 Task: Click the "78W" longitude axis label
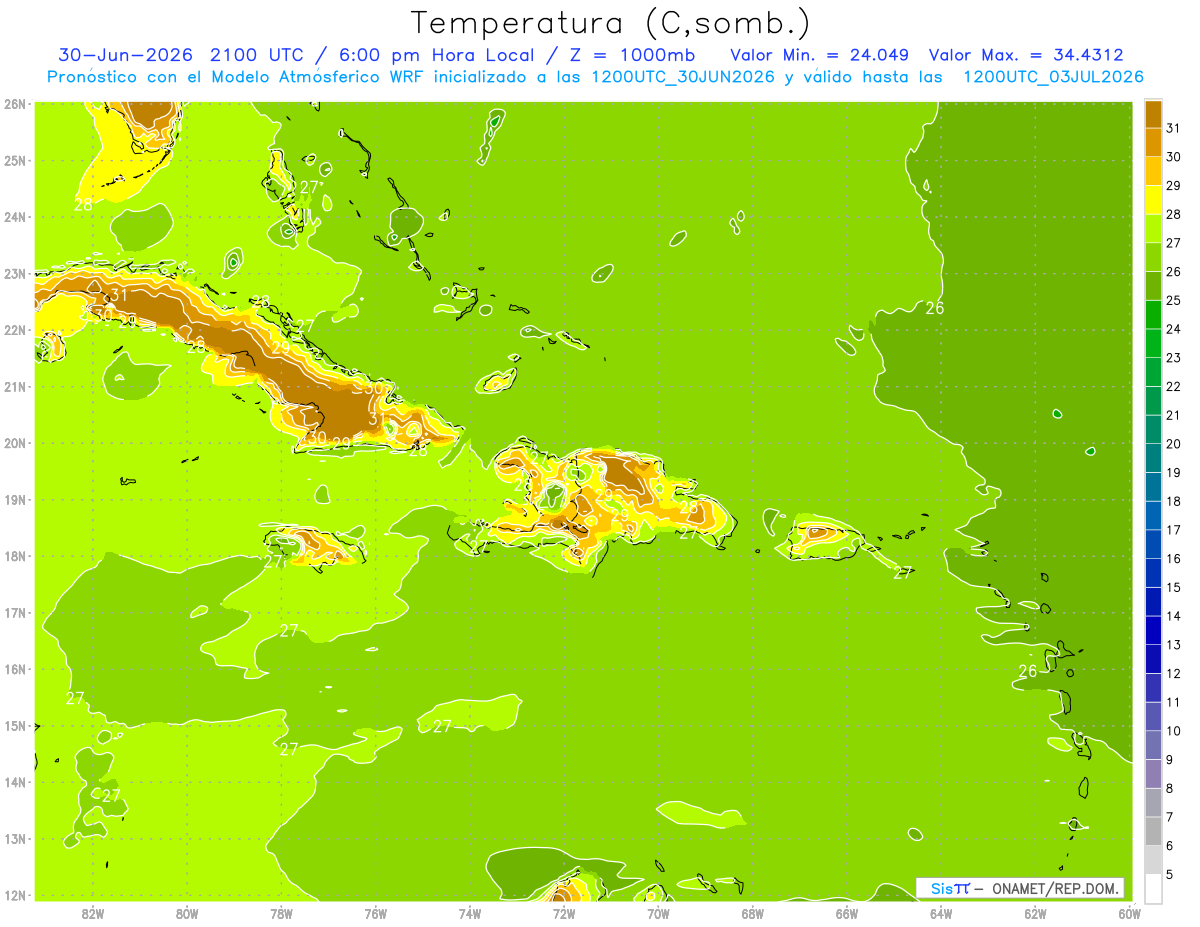point(281,912)
